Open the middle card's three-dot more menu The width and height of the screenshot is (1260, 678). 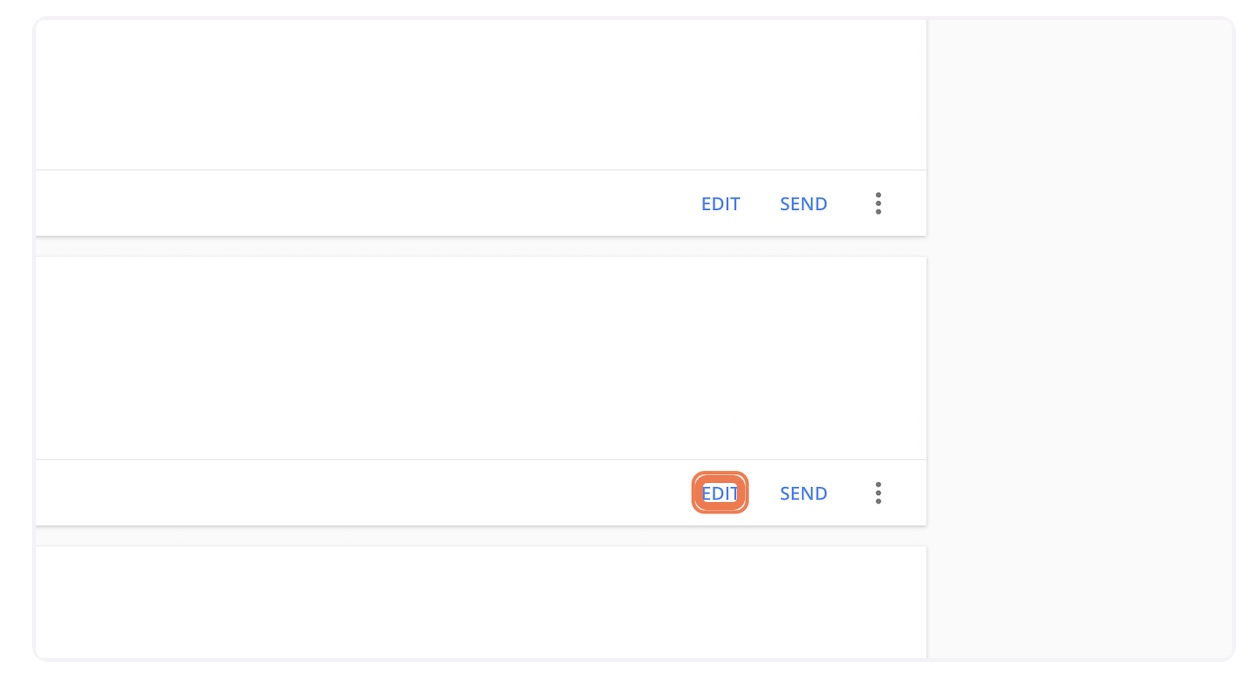(878, 493)
